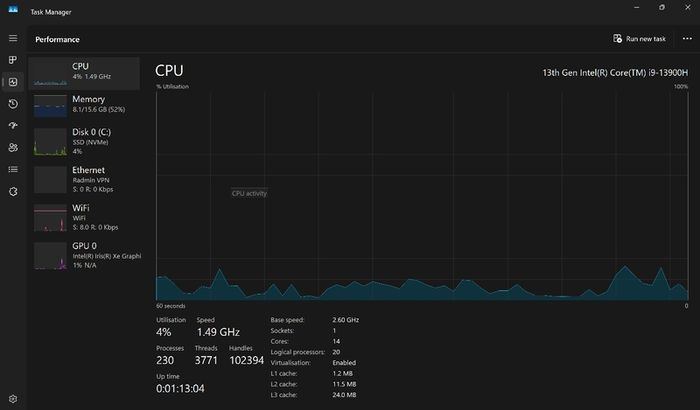Viewport: 700px width, 410px height.
Task: Select the Ethernet Radmin VPN entry
Action: [x=85, y=180]
